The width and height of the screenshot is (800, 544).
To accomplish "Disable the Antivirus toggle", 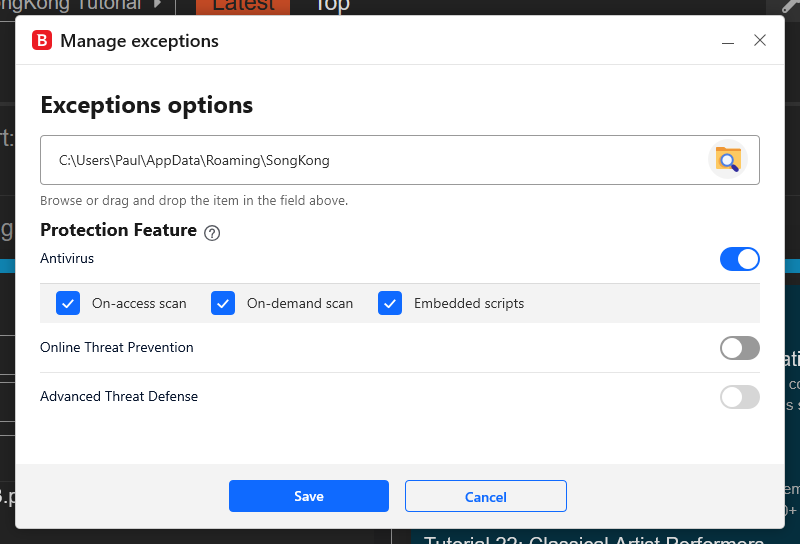I will [x=739, y=259].
